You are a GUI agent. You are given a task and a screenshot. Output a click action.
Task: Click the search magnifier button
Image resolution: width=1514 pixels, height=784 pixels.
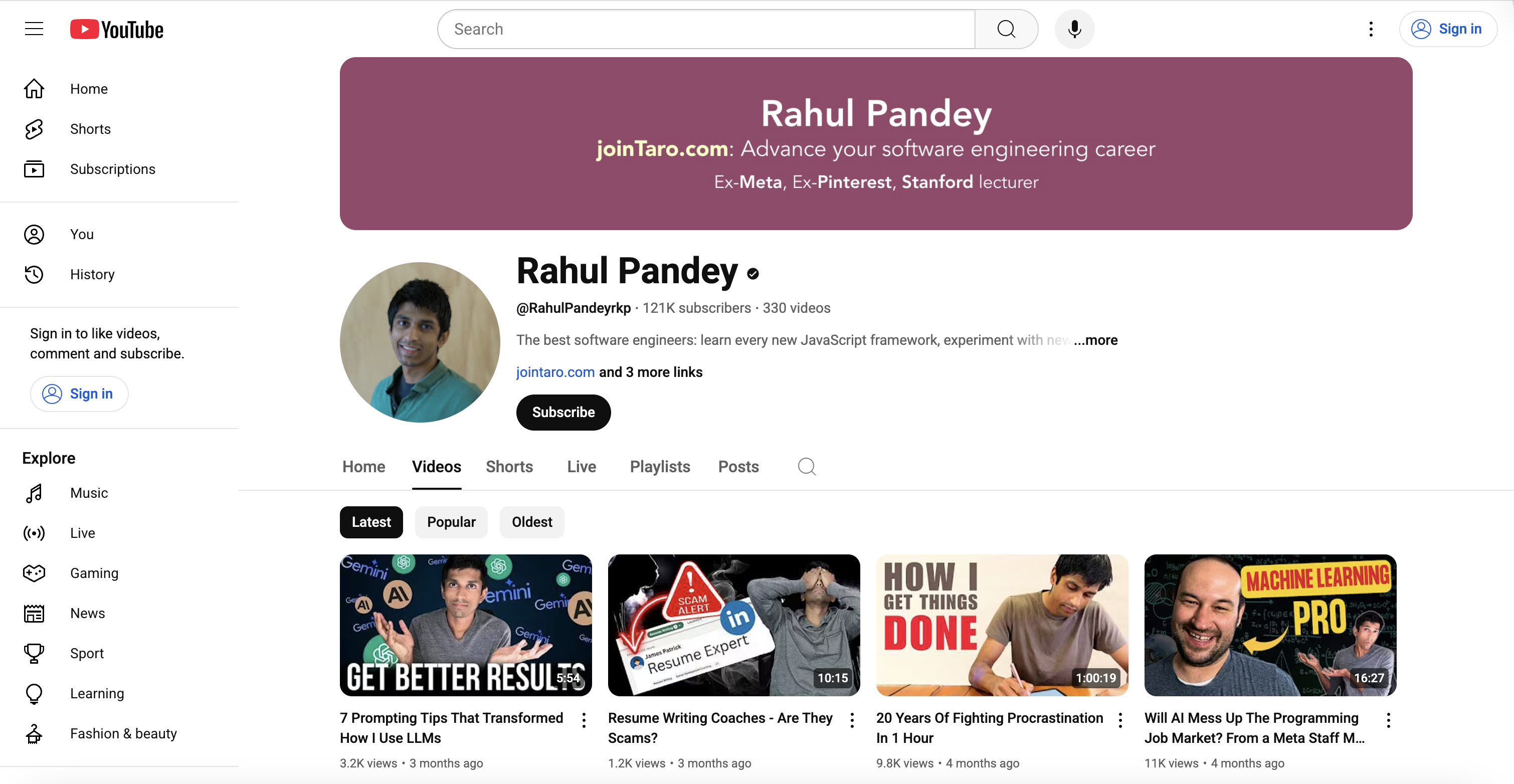coord(1006,29)
